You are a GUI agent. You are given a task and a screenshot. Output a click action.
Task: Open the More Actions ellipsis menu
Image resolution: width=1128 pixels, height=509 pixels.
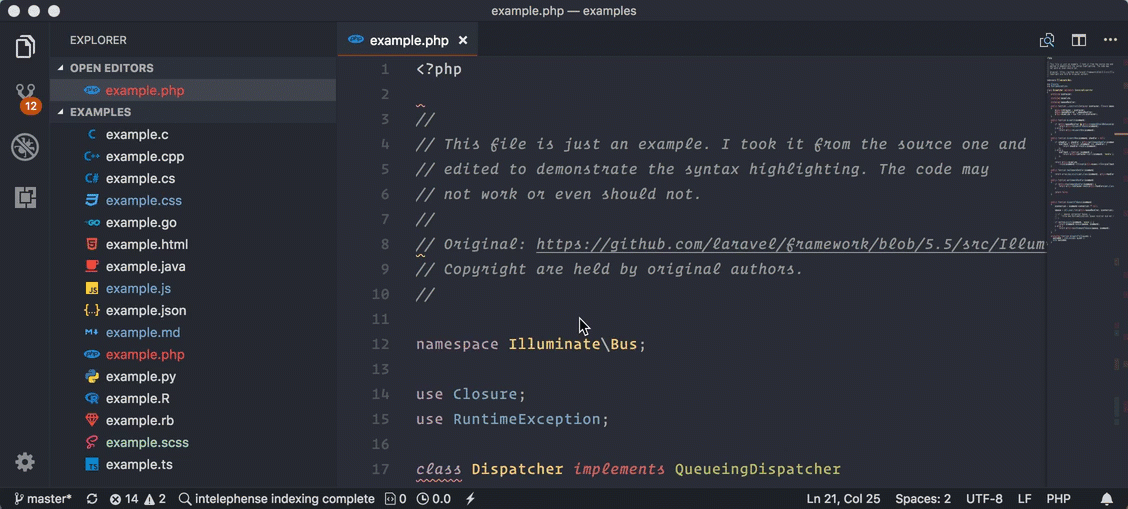[1109, 40]
